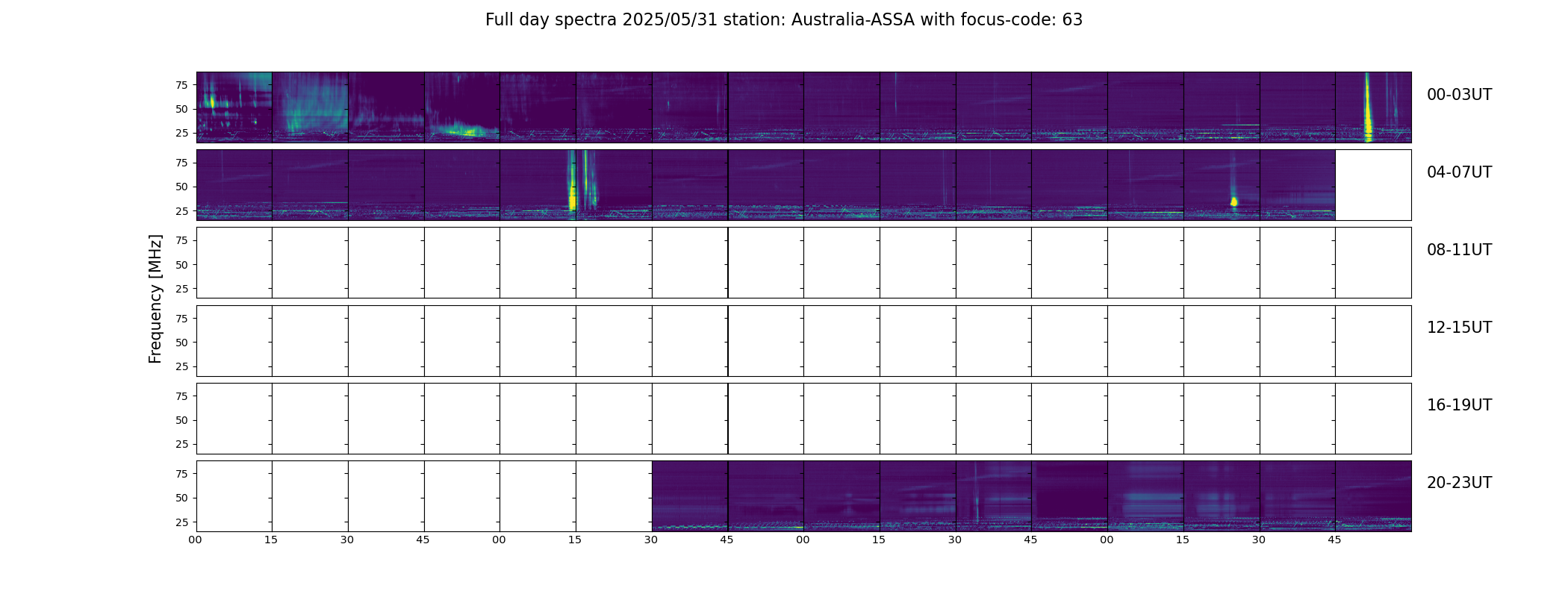Click the '16-19UT' row label
The image size is (1568, 597).
click(1459, 405)
